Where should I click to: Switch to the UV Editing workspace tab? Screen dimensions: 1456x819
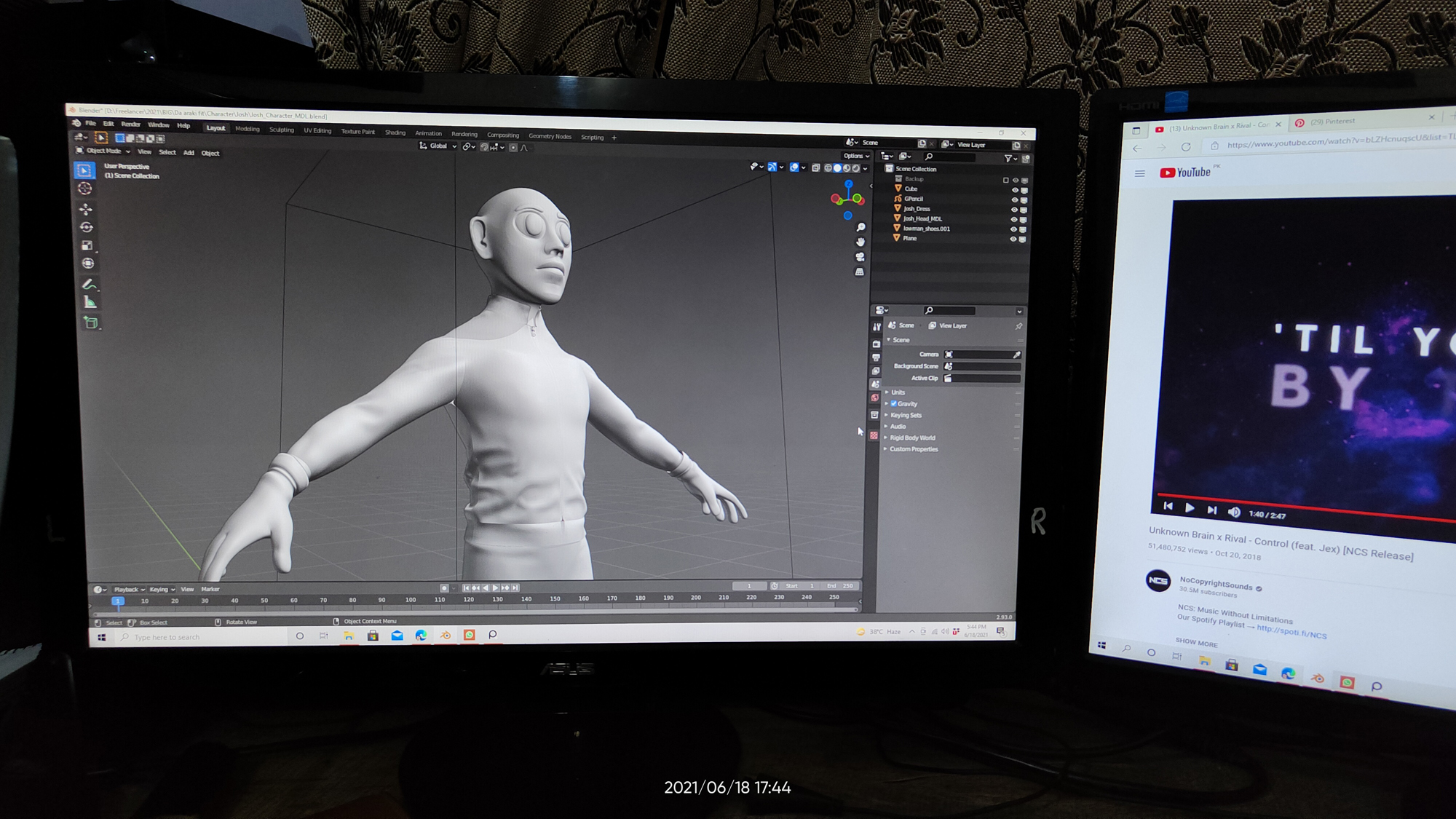click(317, 131)
